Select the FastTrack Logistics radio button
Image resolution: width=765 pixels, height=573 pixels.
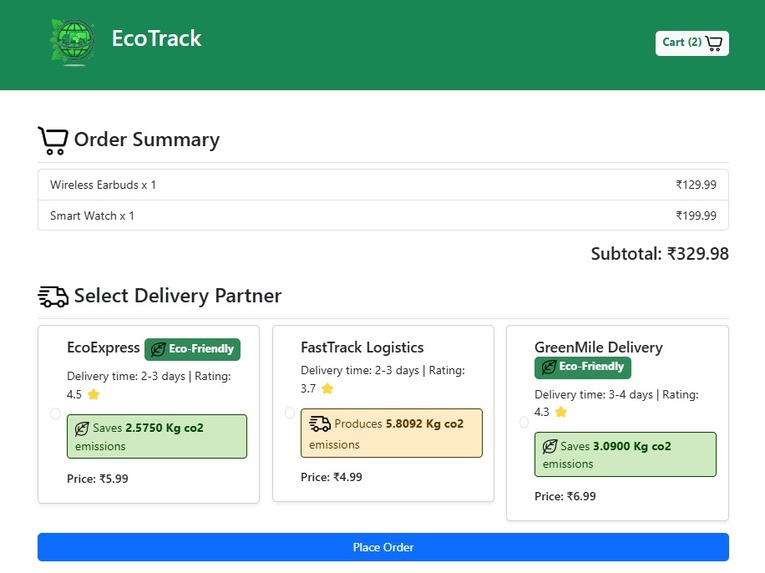pyautogui.click(x=290, y=413)
